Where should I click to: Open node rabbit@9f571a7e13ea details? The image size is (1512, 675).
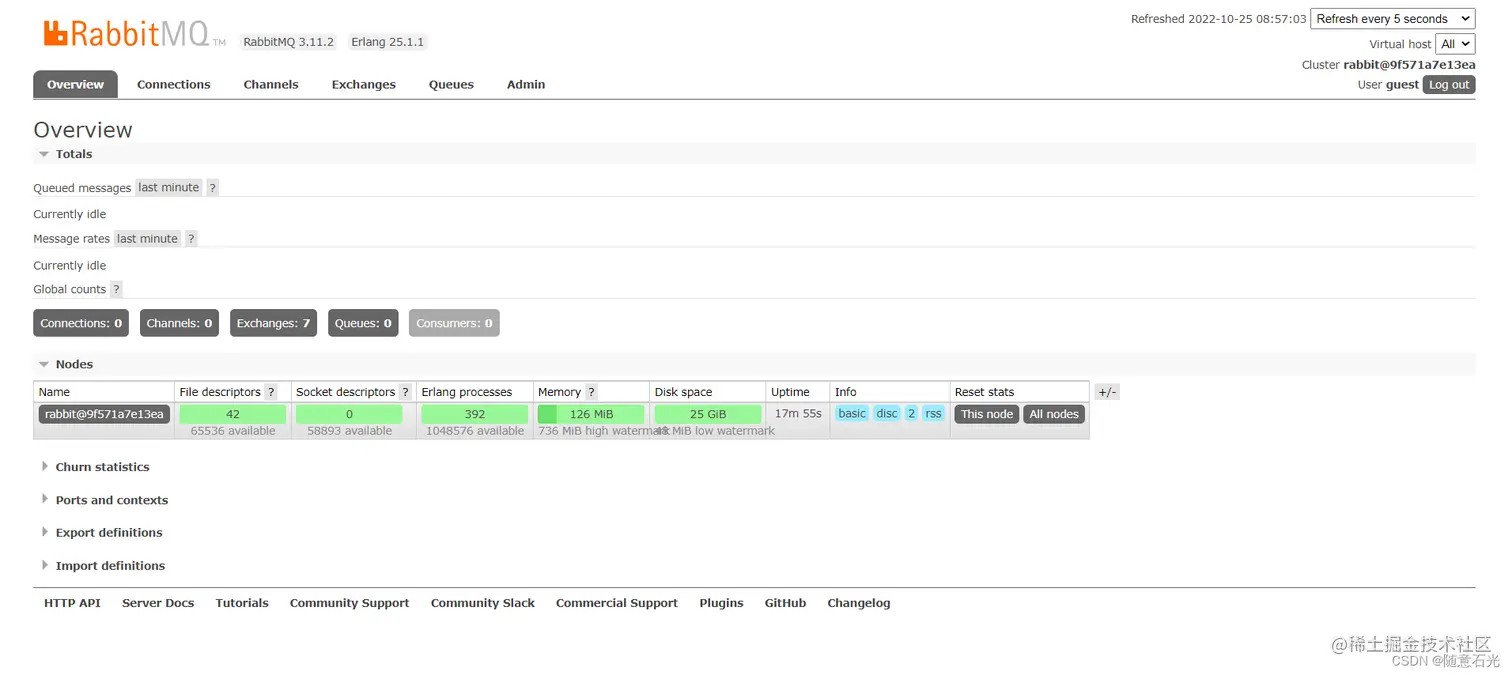point(104,414)
